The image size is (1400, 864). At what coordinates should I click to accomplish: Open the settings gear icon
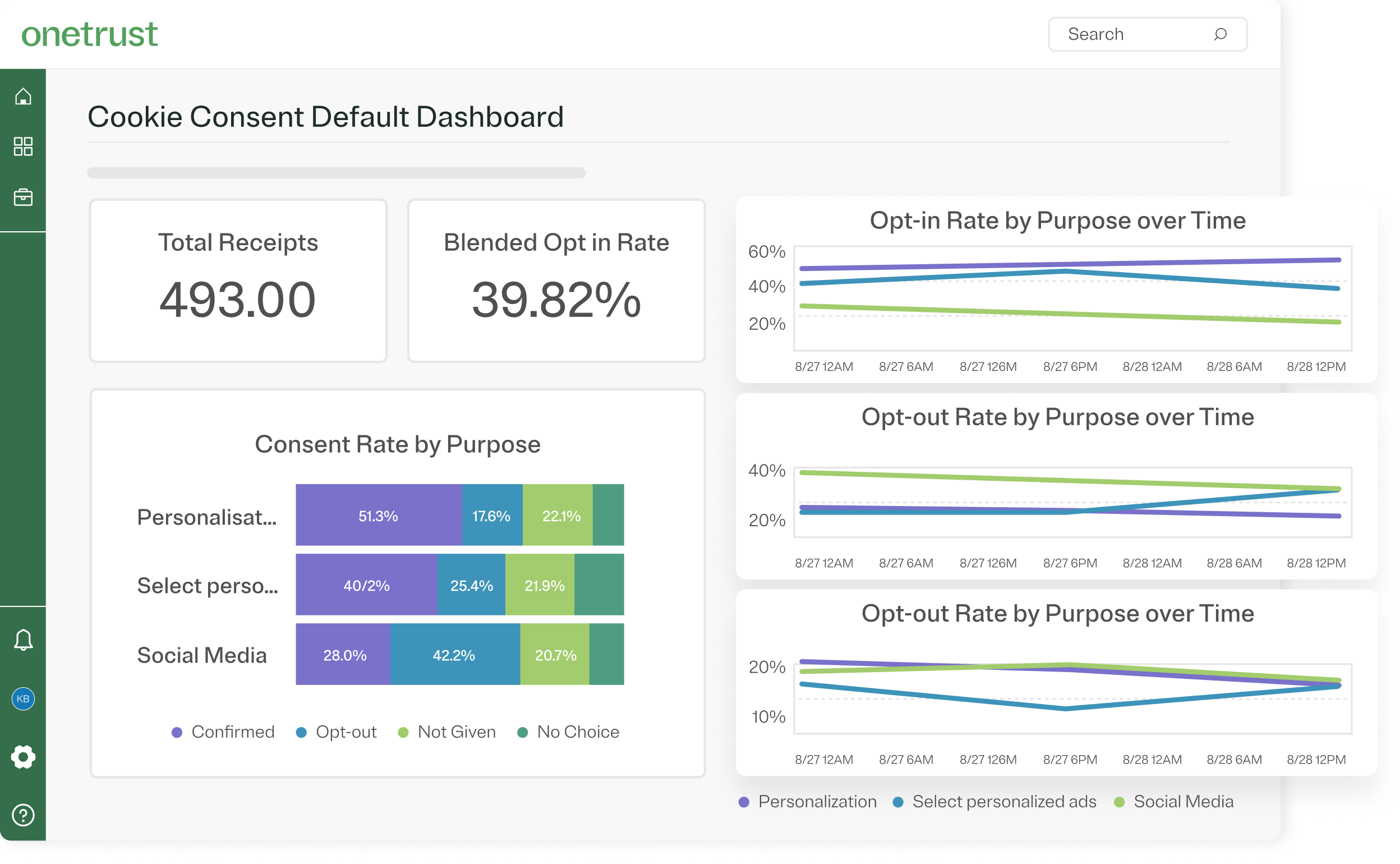(x=23, y=757)
